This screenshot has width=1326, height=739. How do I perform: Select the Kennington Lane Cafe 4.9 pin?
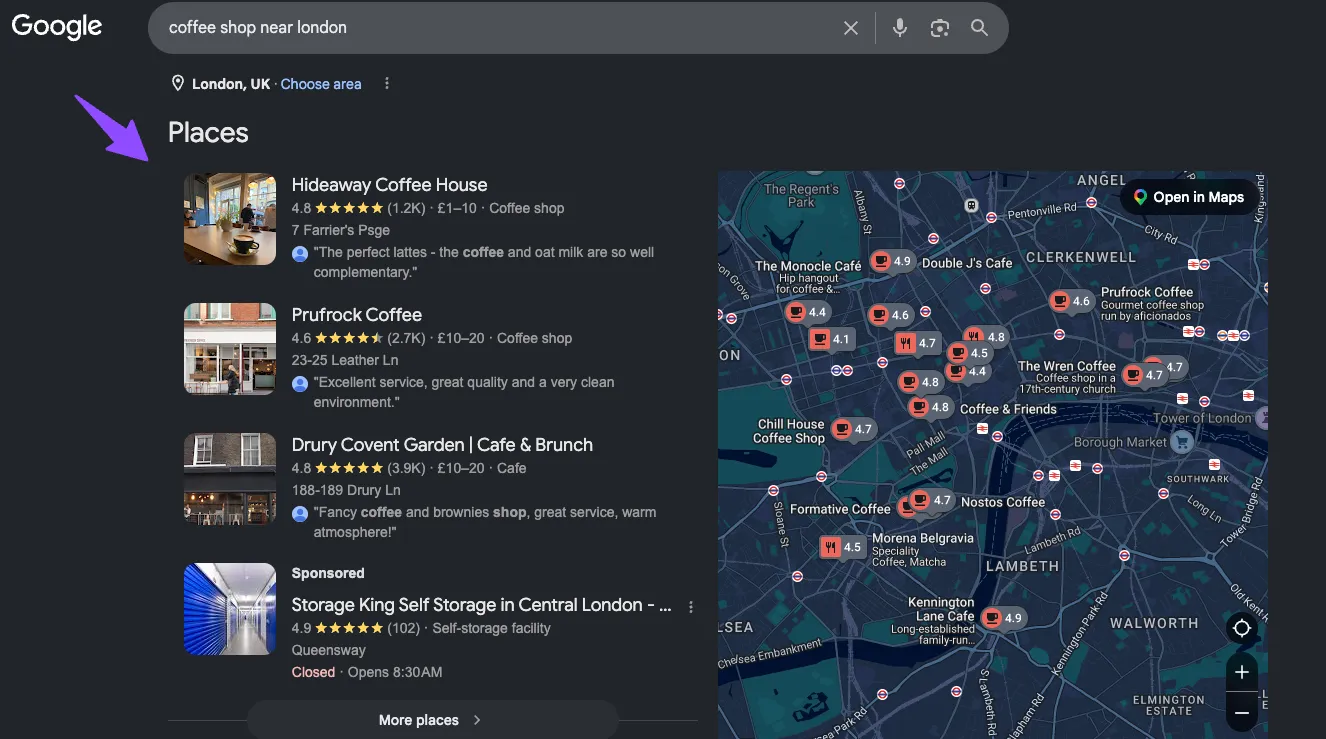[x=1002, y=618]
